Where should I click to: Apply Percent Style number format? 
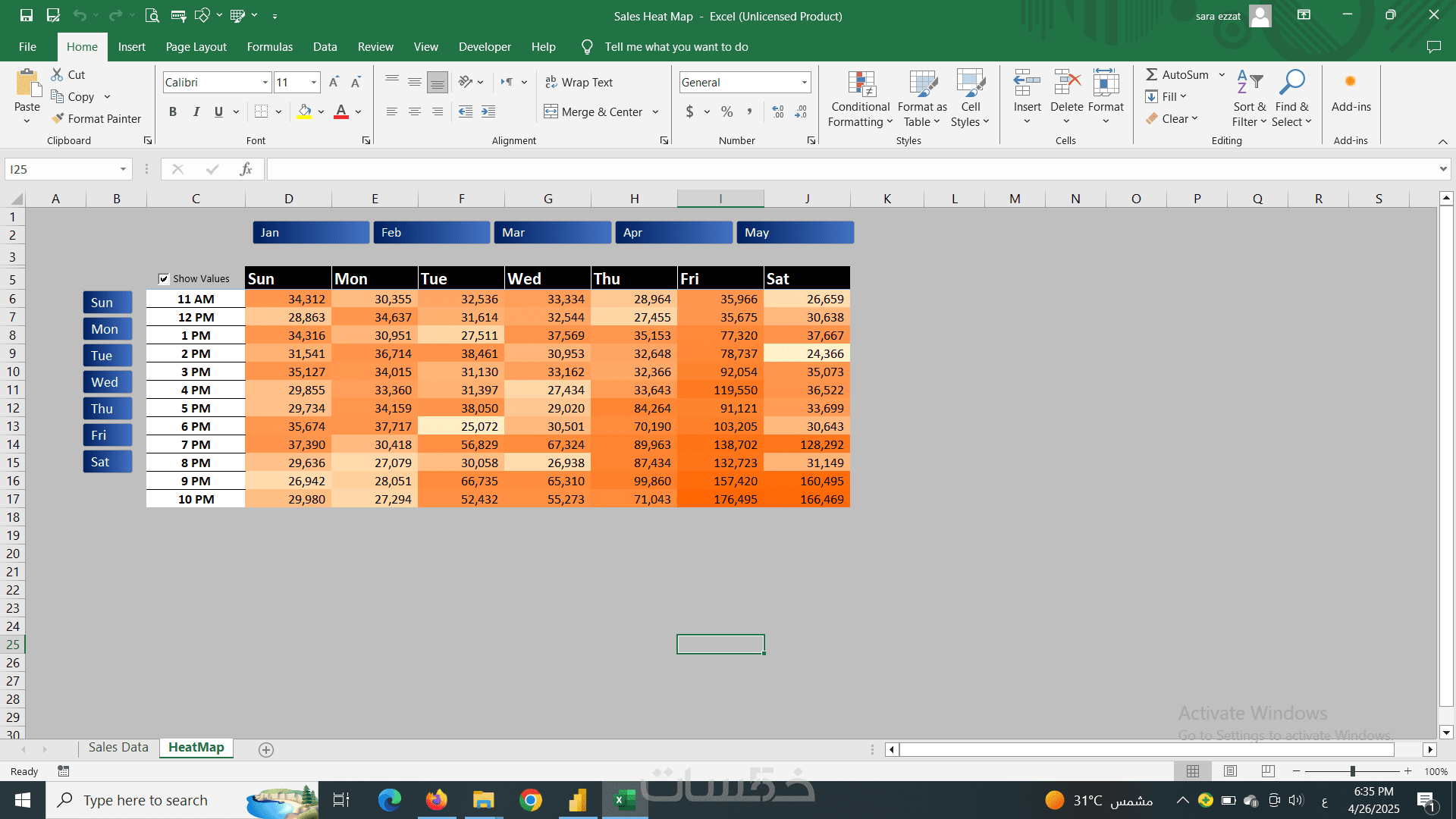tap(726, 111)
